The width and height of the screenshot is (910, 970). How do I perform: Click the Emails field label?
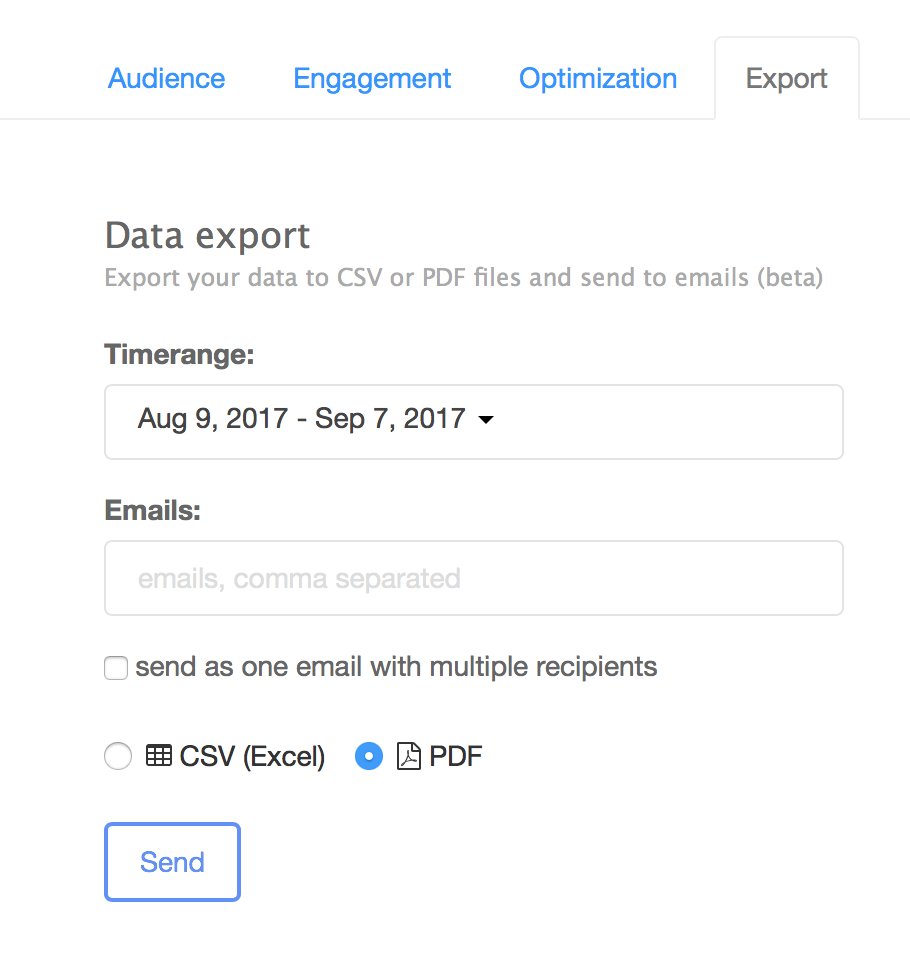[x=153, y=511]
